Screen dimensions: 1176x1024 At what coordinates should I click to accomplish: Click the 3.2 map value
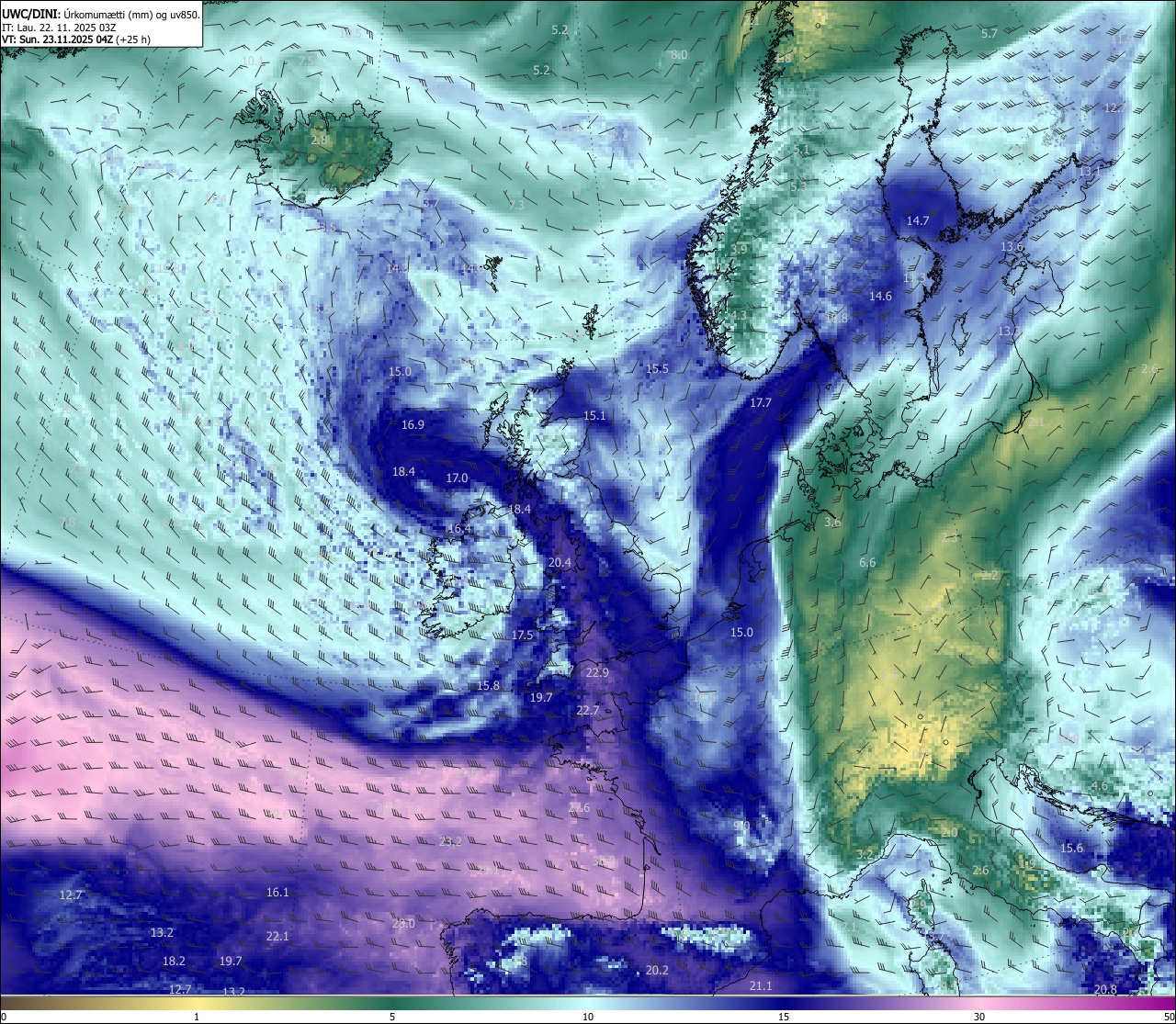coord(865,854)
